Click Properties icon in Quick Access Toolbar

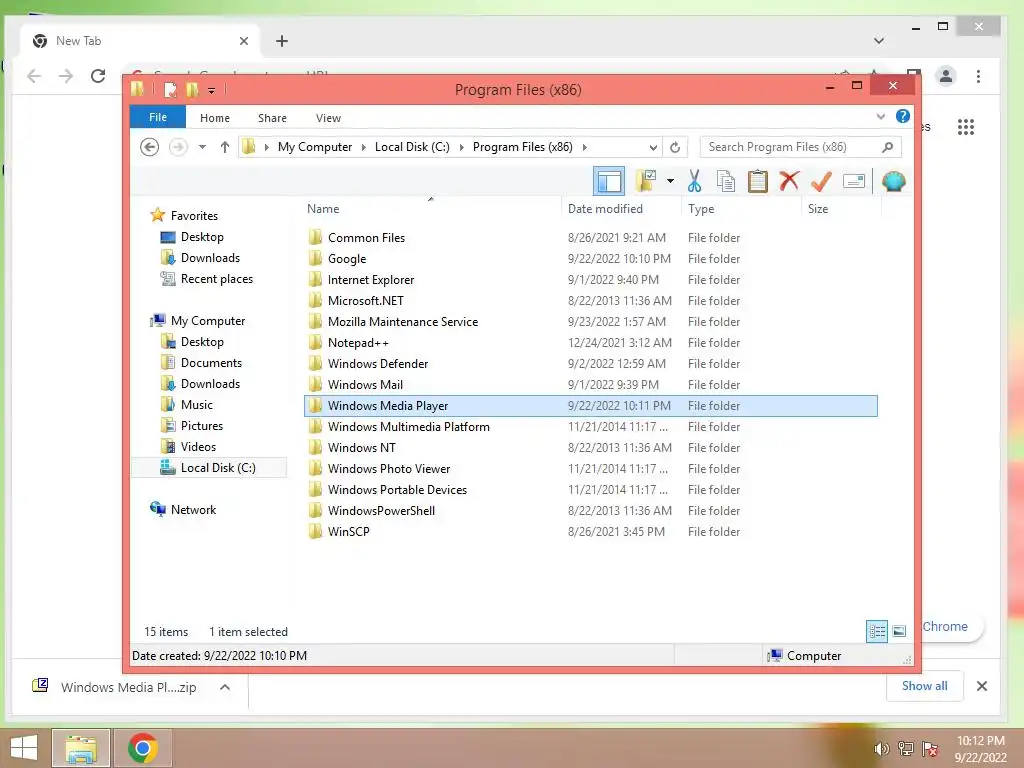170,89
